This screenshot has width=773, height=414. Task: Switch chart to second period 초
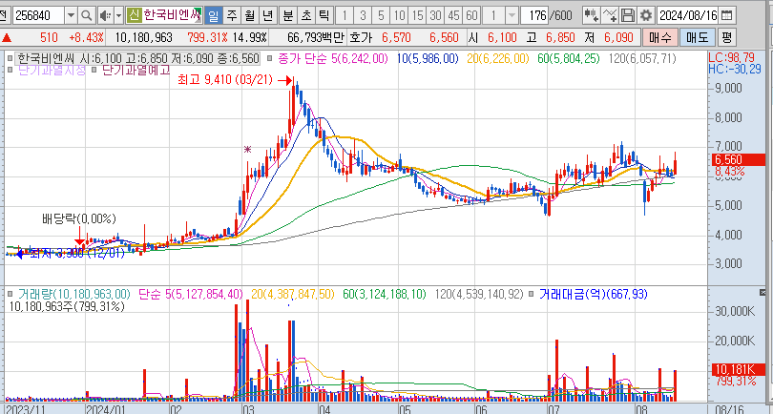[x=306, y=16]
